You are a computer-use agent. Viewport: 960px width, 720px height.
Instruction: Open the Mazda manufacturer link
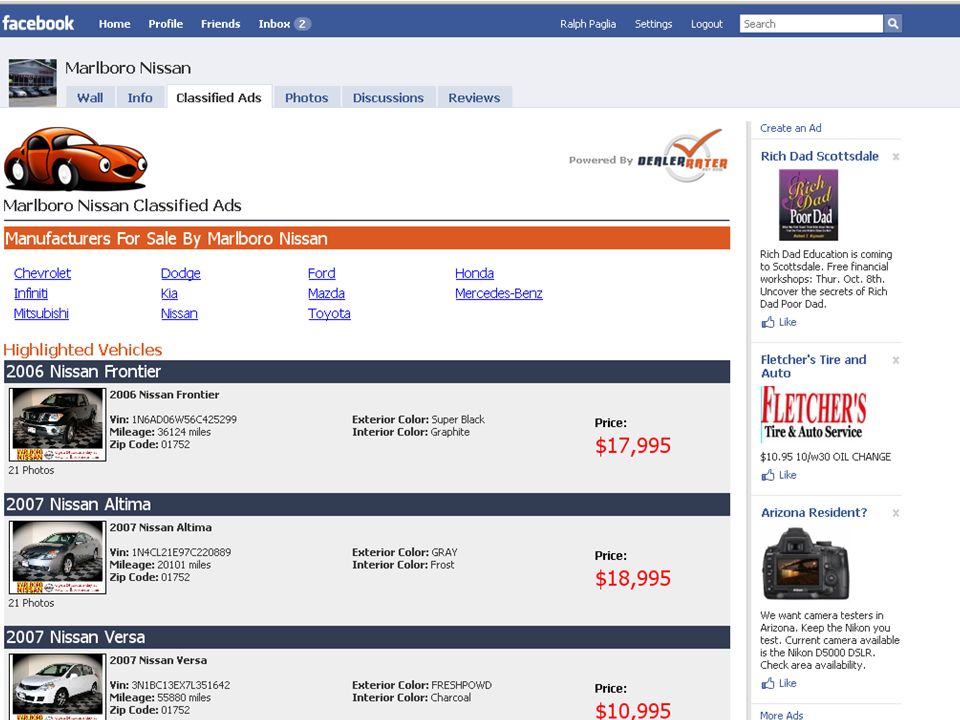(326, 293)
